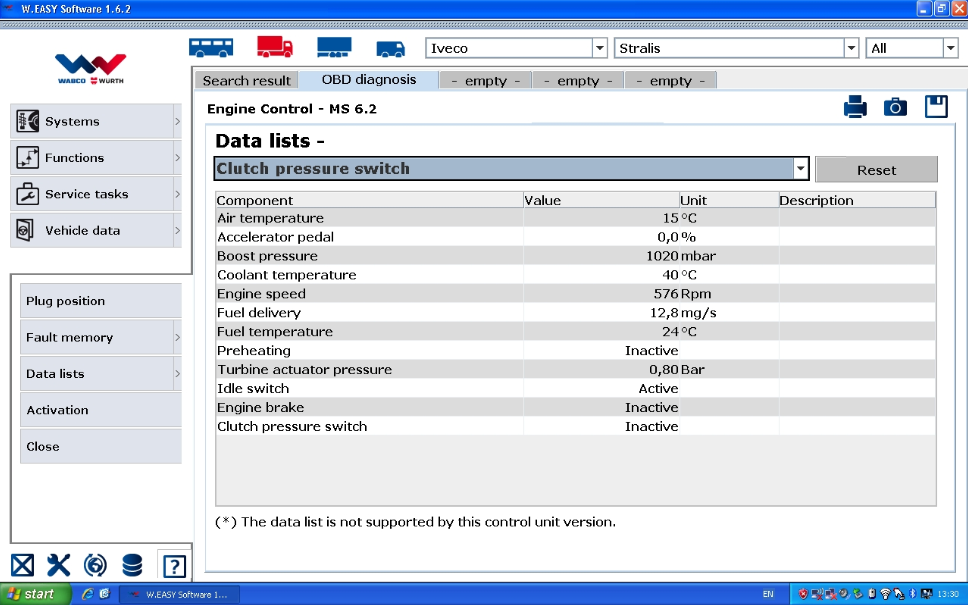Select the trailer vehicle type icon
968x605 pixels.
coord(334,48)
